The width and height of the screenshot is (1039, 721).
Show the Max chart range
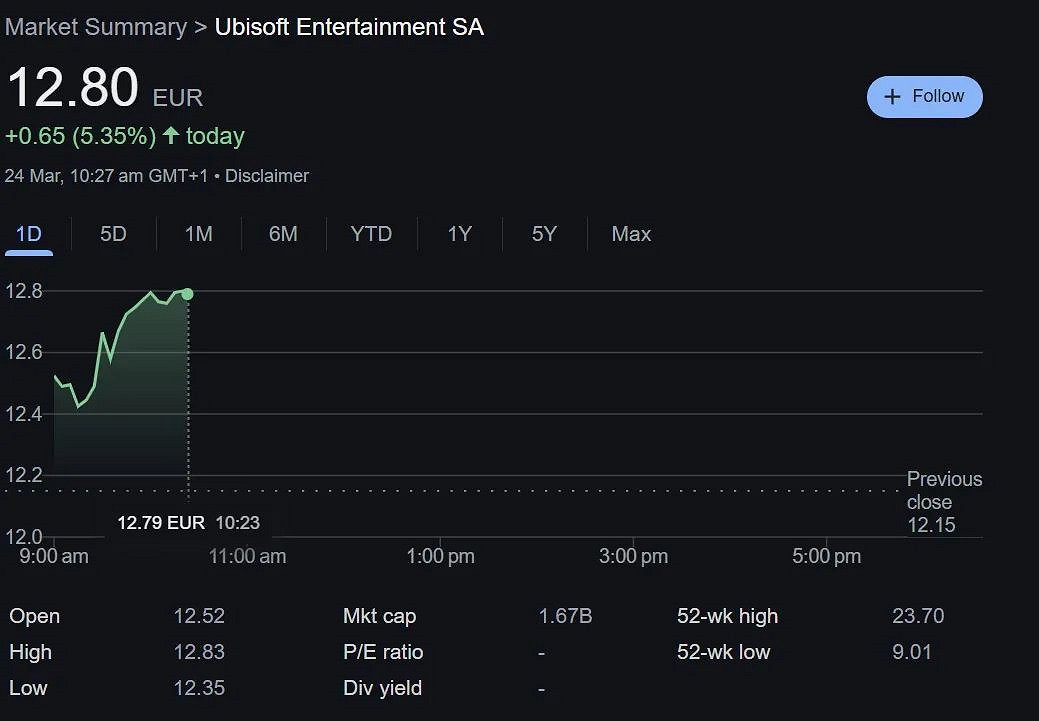(x=631, y=234)
